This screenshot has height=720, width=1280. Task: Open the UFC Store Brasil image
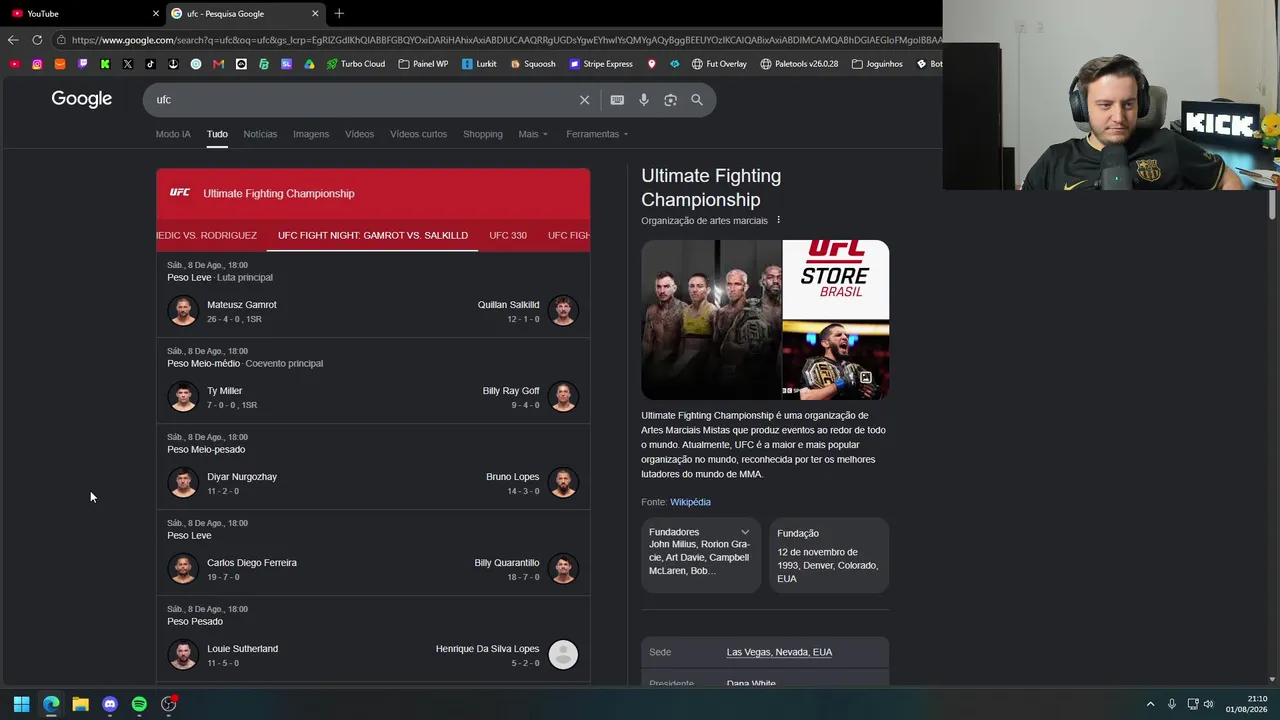tap(836, 279)
